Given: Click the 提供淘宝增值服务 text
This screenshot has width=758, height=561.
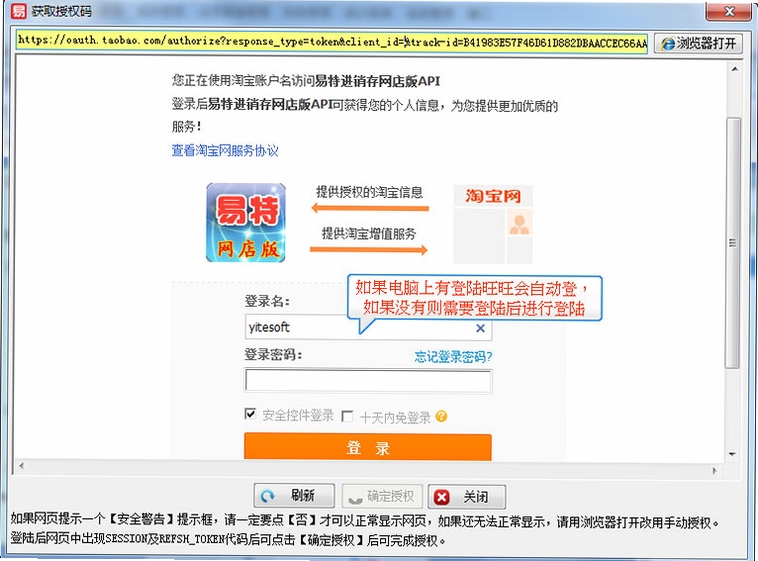Looking at the screenshot, I should click(x=369, y=234).
